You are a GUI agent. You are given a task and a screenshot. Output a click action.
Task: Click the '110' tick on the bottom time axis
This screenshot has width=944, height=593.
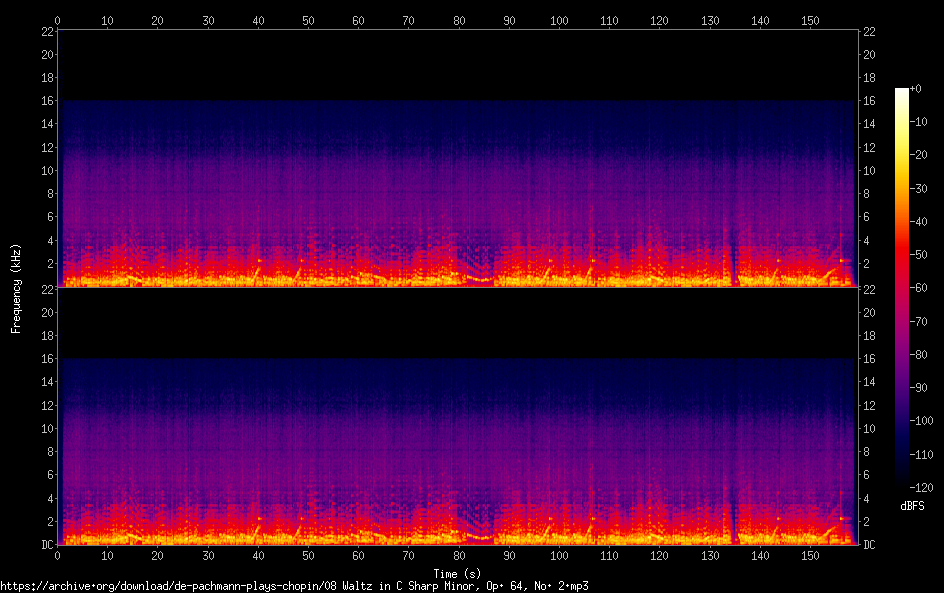[x=609, y=556]
